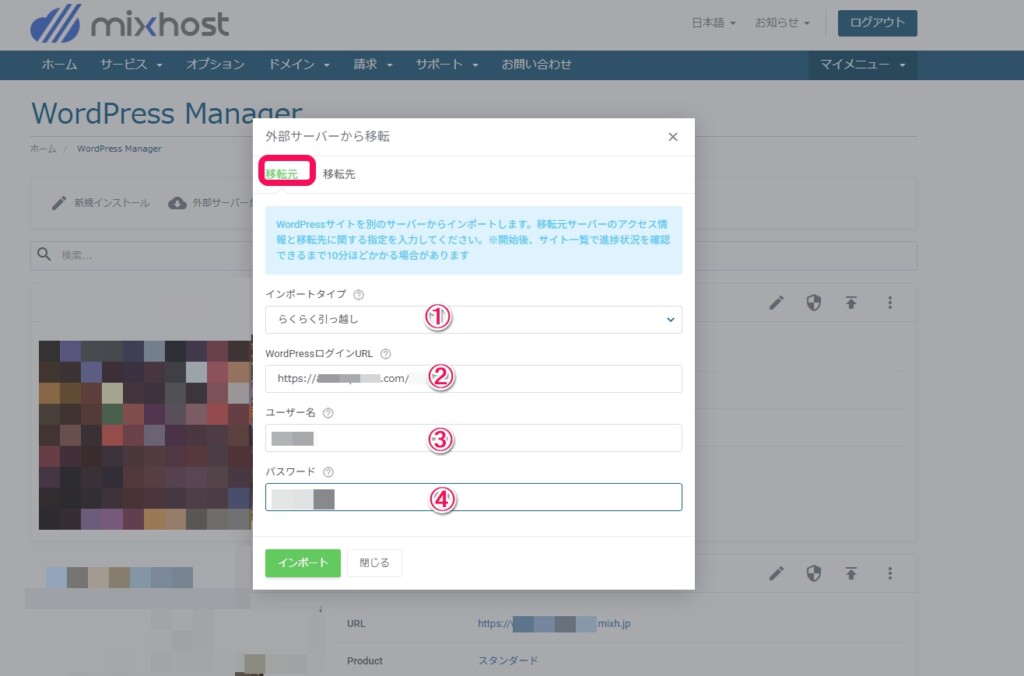Image resolution: width=1024 pixels, height=676 pixels.
Task: Click the shield security icon
Action: (x=814, y=302)
